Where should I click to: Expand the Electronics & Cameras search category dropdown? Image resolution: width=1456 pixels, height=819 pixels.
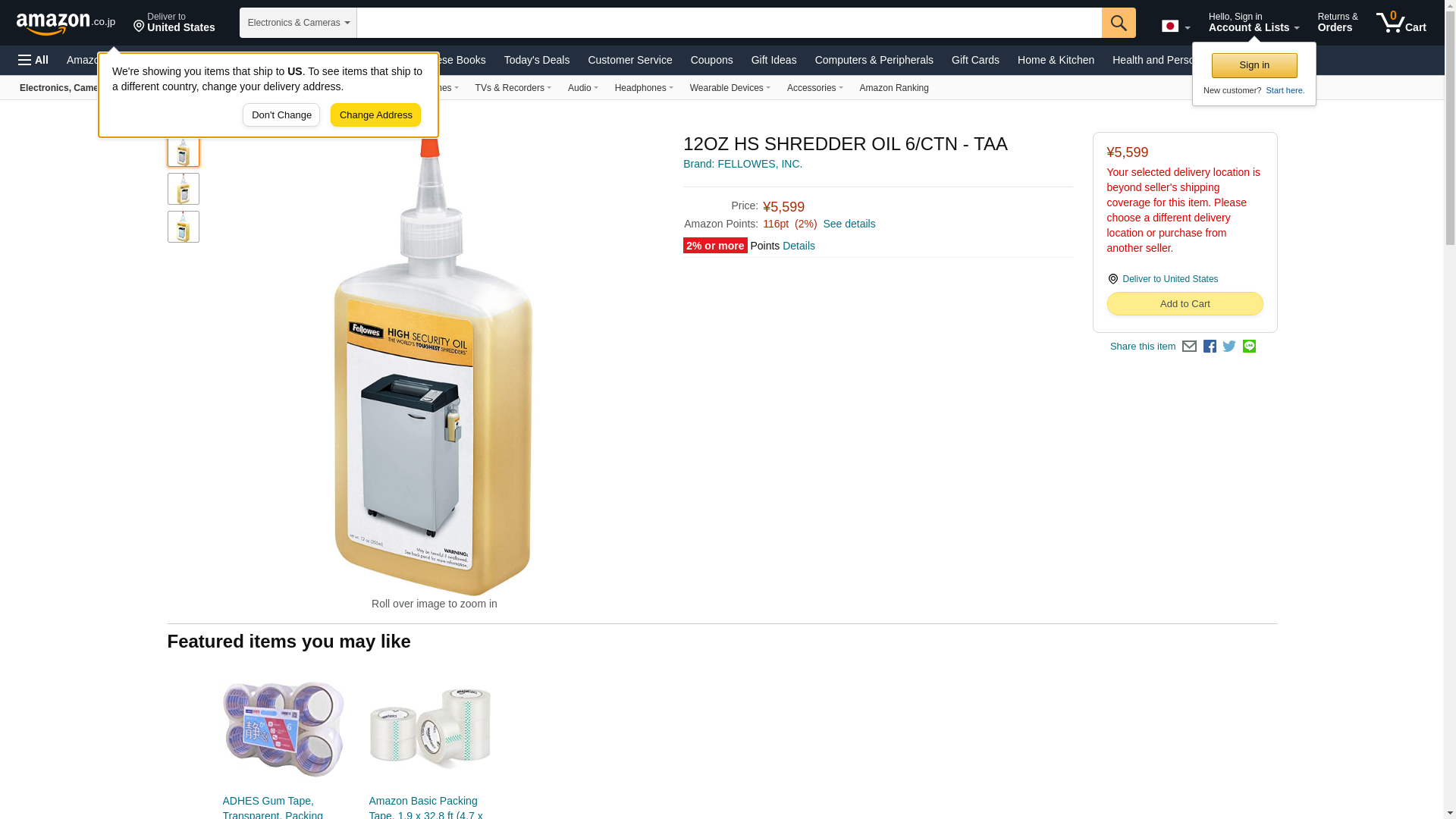298,23
